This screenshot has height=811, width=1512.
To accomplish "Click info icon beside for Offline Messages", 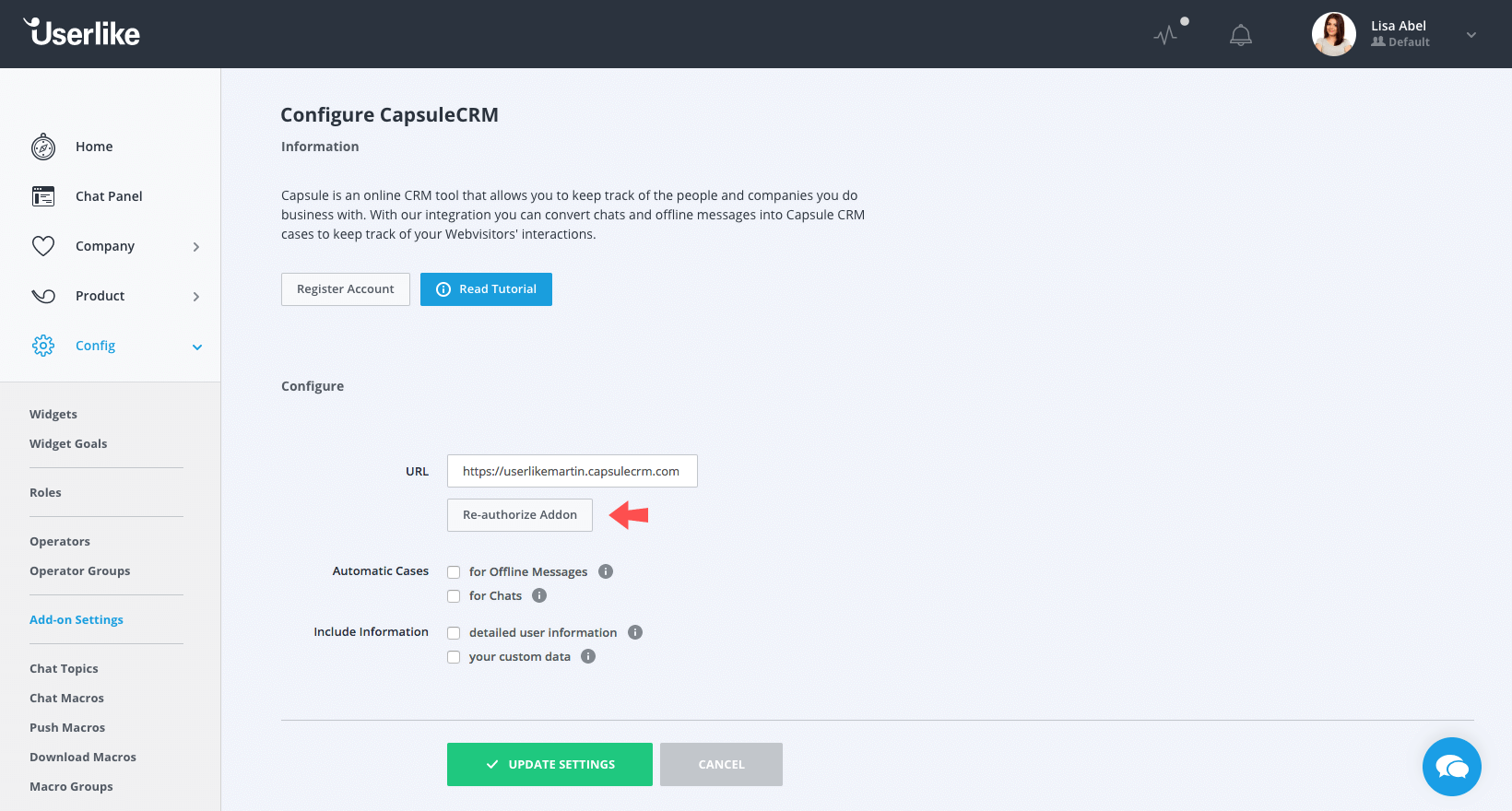I will pyautogui.click(x=606, y=571).
